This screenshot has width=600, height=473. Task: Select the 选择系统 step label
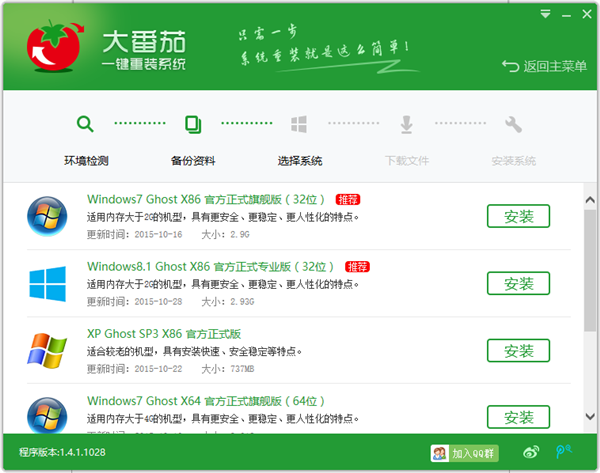point(300,161)
